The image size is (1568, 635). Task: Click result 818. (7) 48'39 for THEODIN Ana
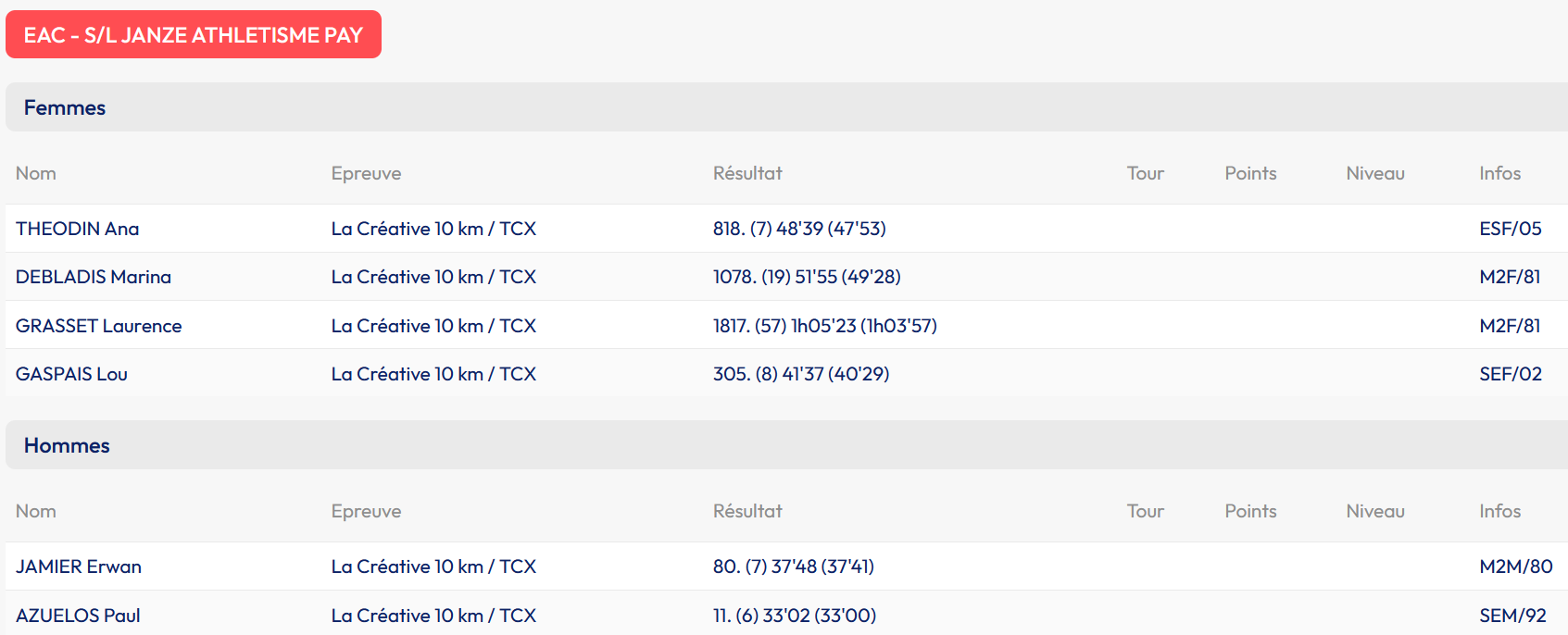tap(799, 229)
